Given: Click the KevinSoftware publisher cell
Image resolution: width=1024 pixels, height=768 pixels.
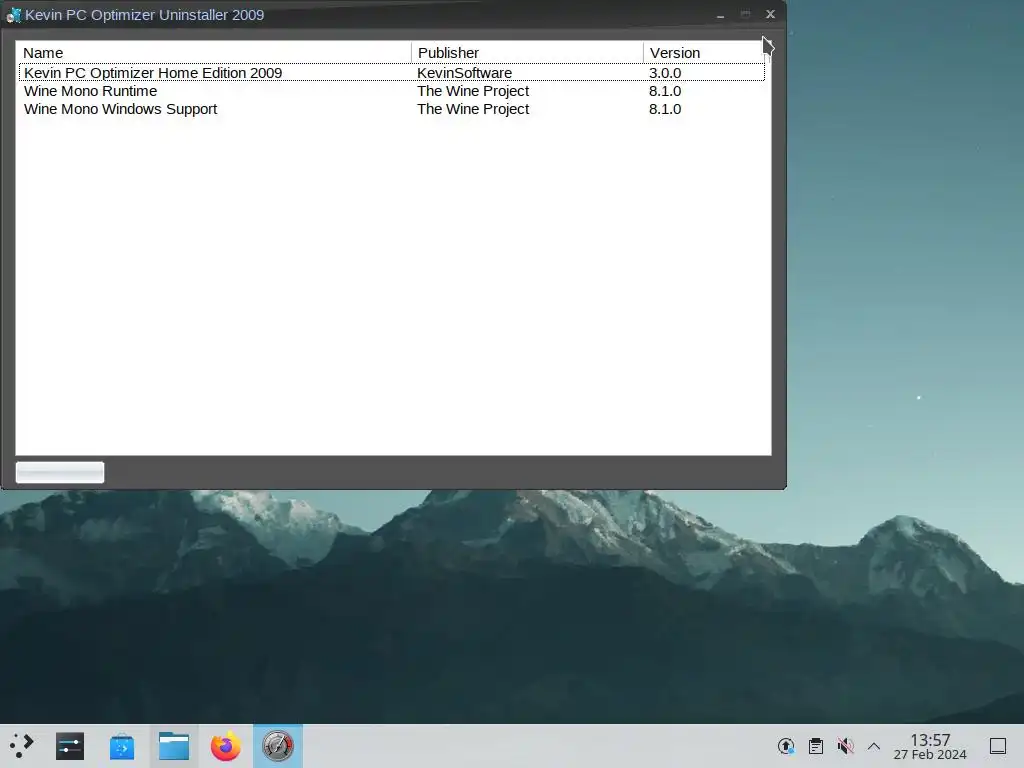Looking at the screenshot, I should [x=464, y=72].
